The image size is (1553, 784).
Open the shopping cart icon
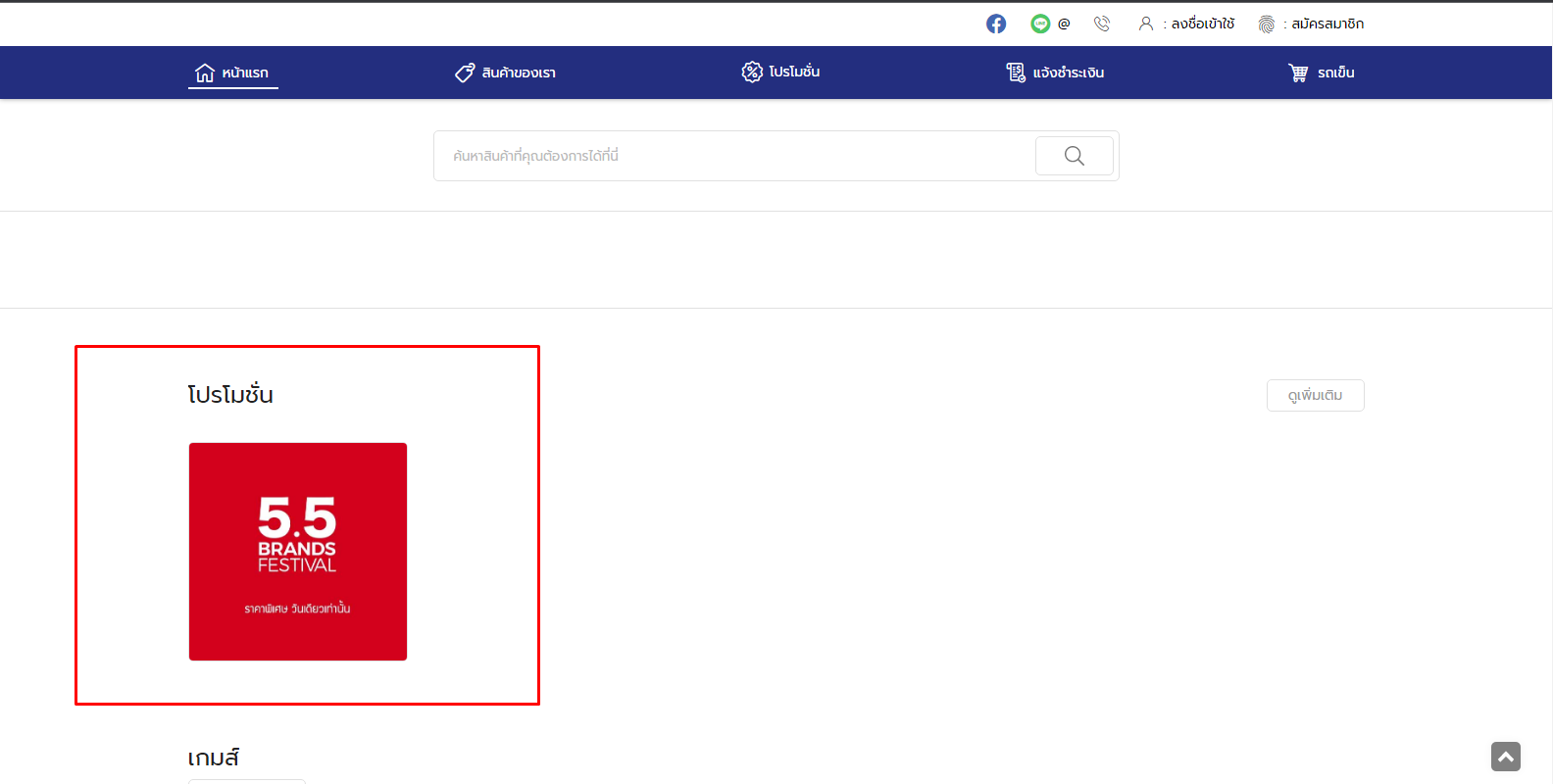[1298, 73]
